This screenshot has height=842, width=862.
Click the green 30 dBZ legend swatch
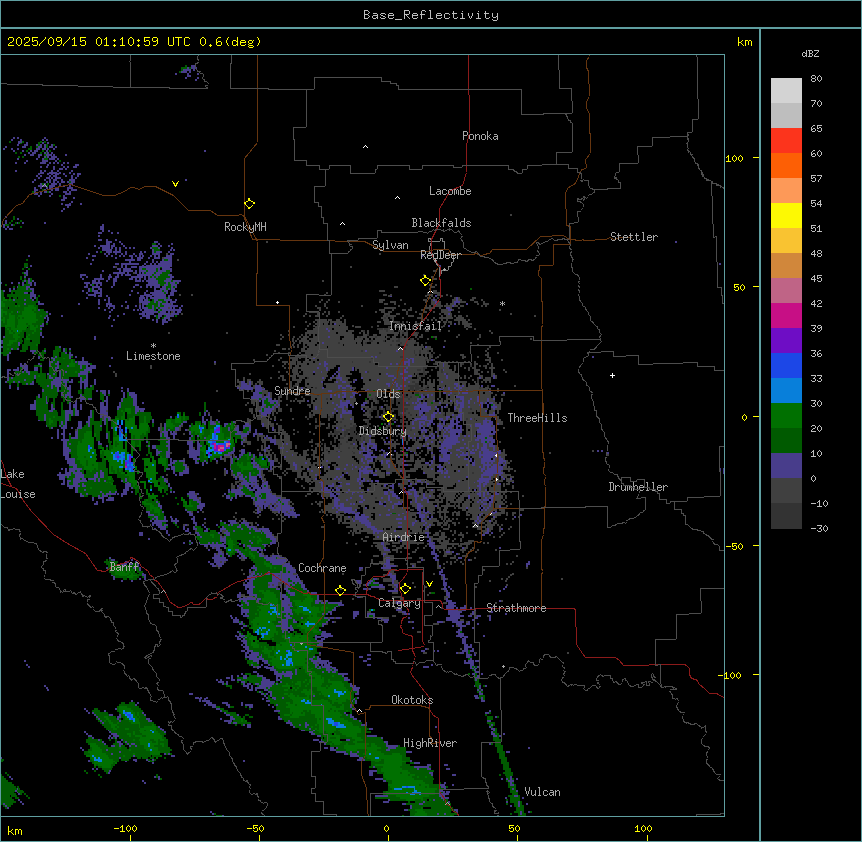click(786, 416)
